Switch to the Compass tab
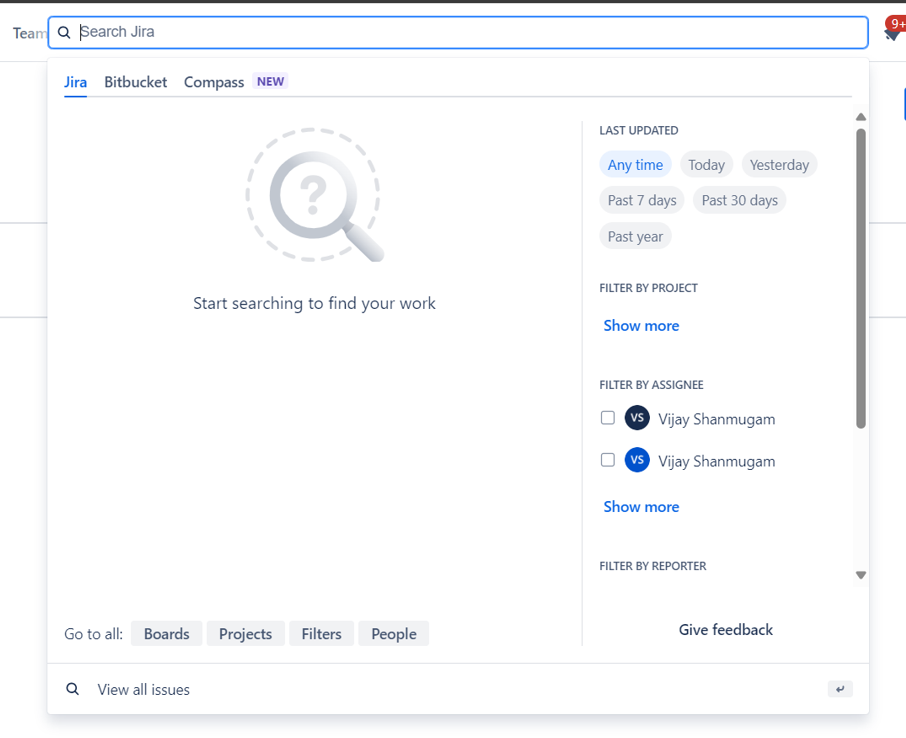This screenshot has height=738, width=906. pos(214,82)
